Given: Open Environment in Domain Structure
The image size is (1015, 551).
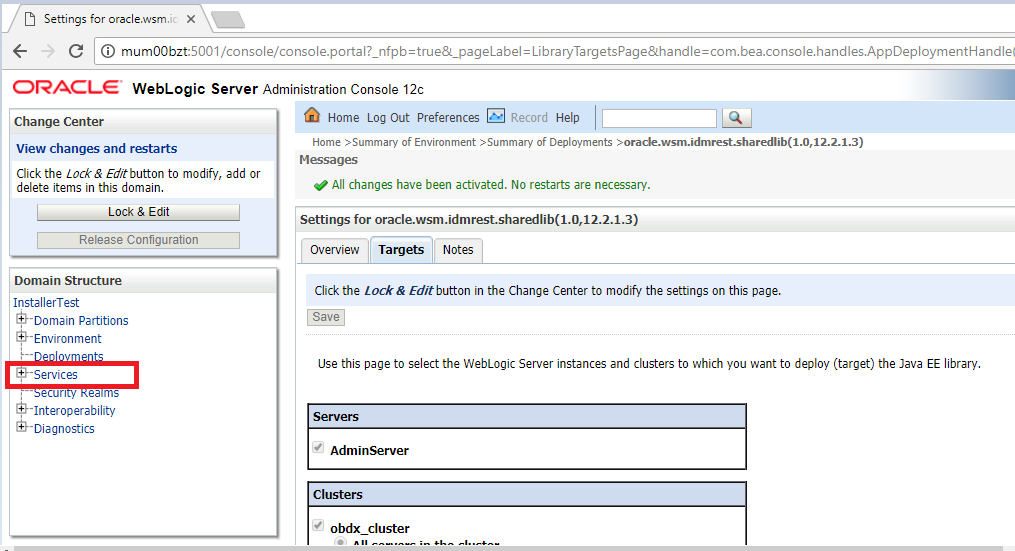Looking at the screenshot, I should point(67,339).
